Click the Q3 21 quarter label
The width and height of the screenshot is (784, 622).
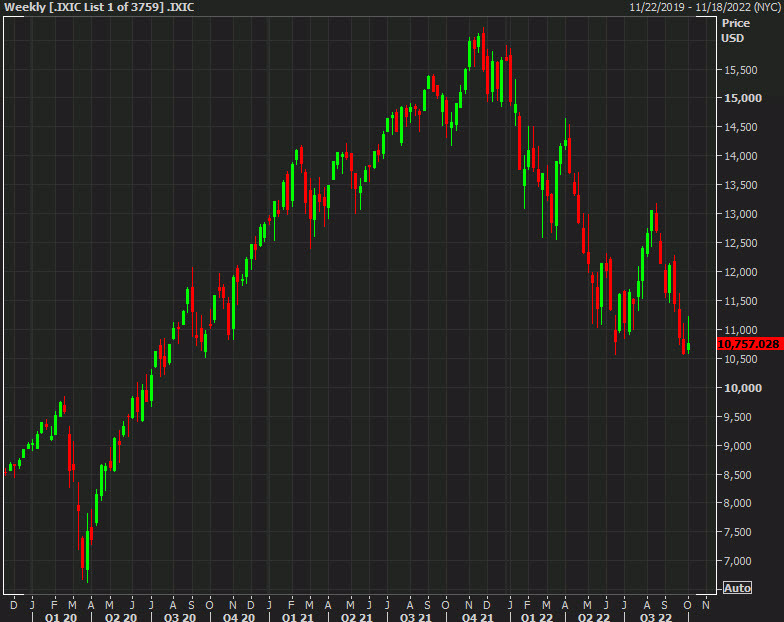click(x=416, y=617)
